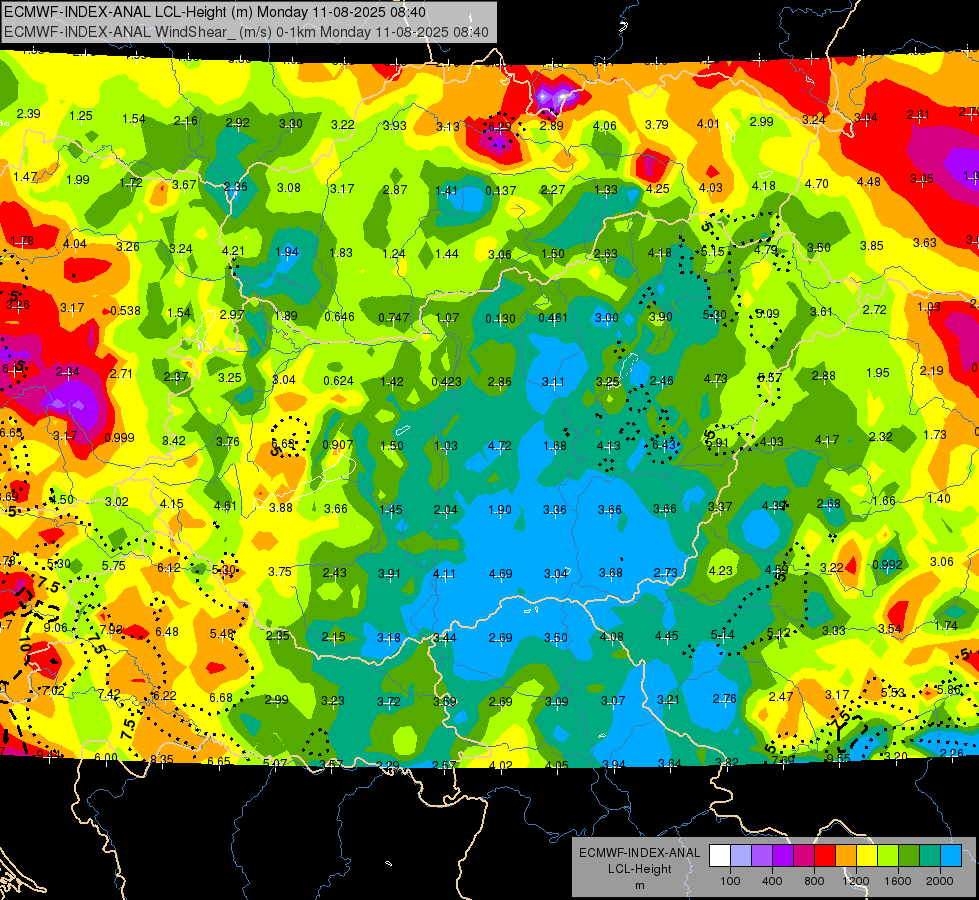Click the light lavender legend swatch
The width and height of the screenshot is (979, 900).
click(741, 856)
